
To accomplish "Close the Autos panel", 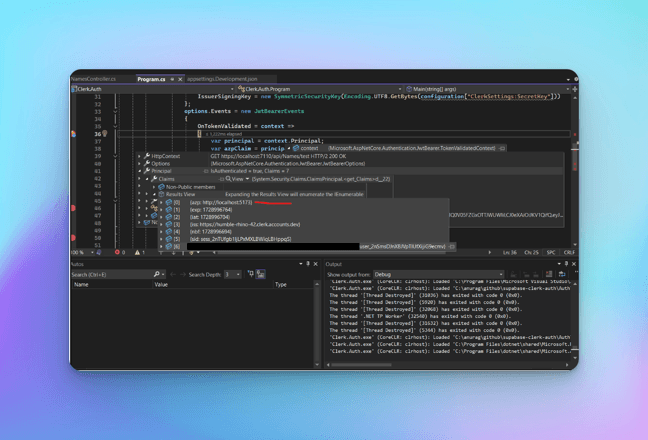I will [316, 264].
